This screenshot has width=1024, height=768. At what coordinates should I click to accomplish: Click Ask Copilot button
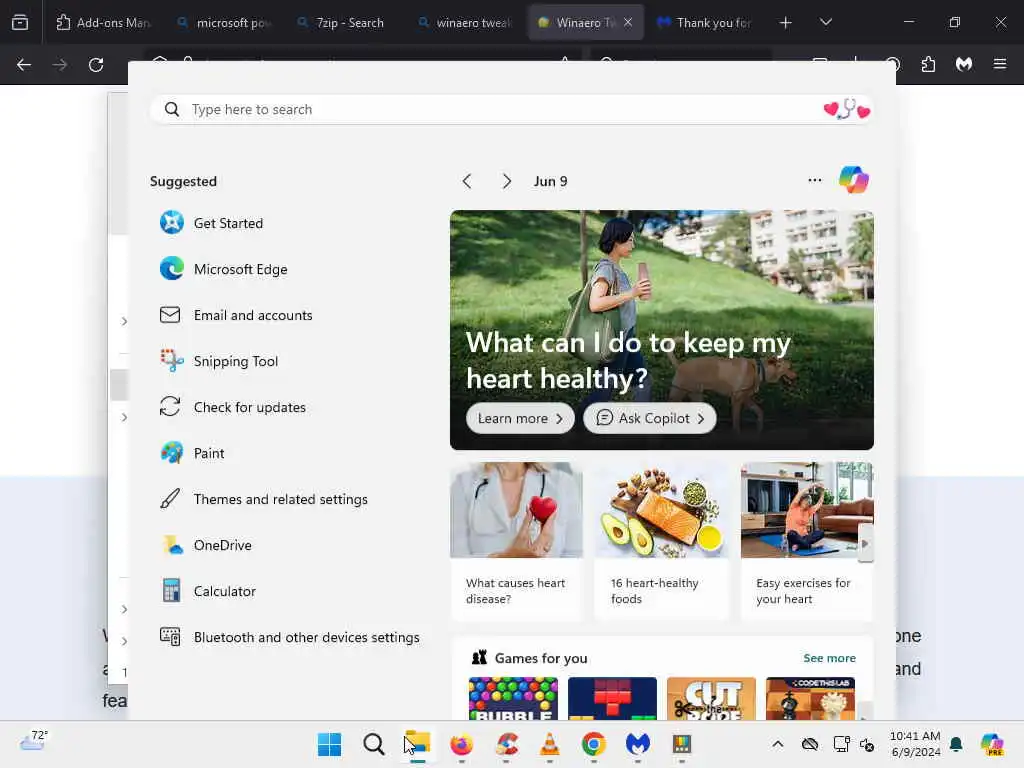pos(649,418)
